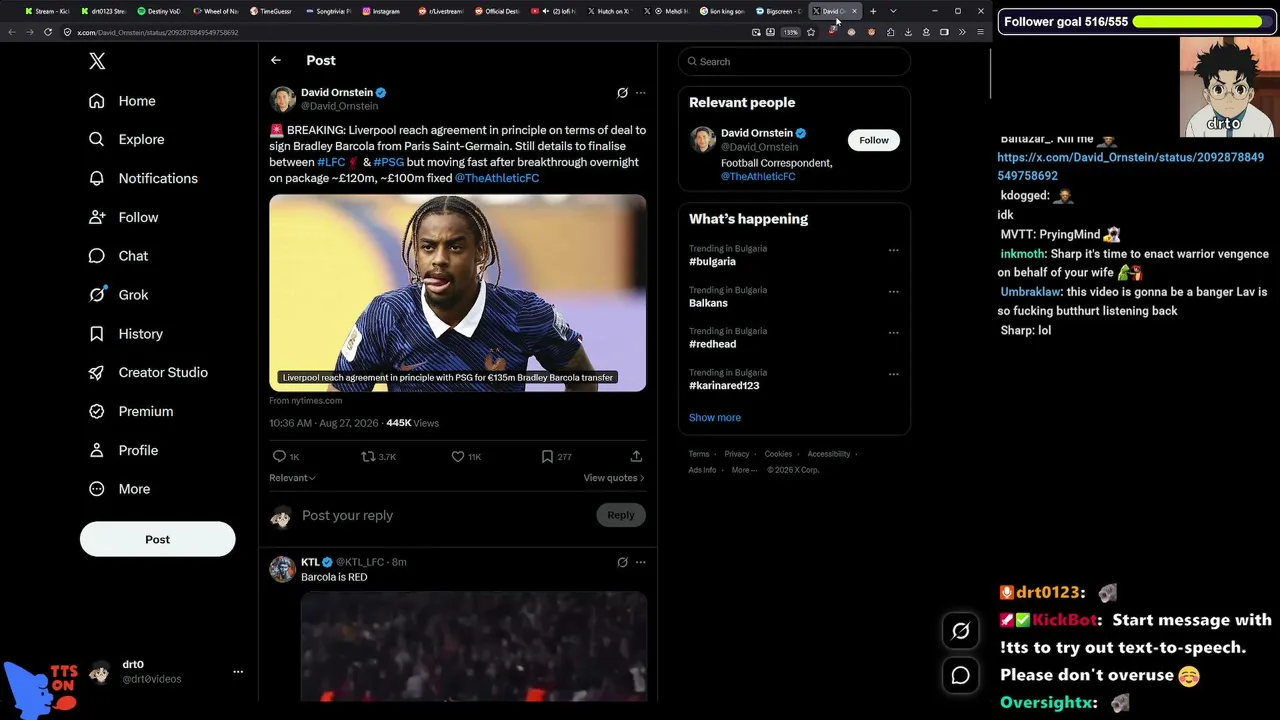Click the Post your reply field

pyautogui.click(x=446, y=516)
